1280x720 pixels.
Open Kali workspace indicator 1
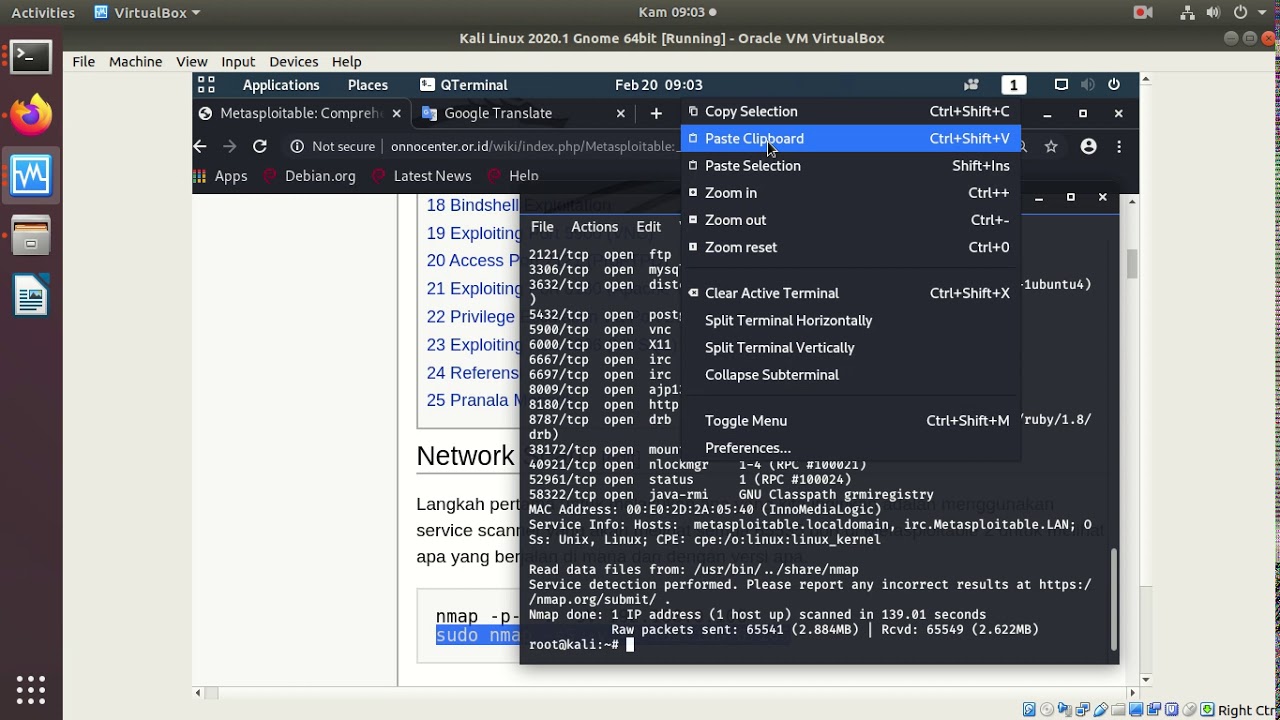(1013, 85)
